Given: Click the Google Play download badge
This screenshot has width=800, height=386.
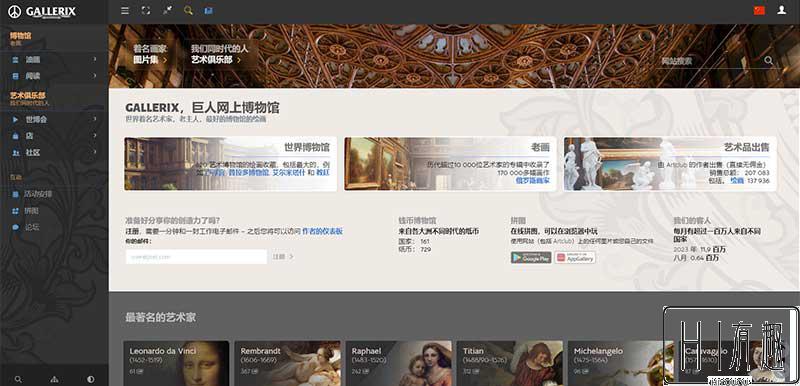Looking at the screenshot, I should [531, 258].
